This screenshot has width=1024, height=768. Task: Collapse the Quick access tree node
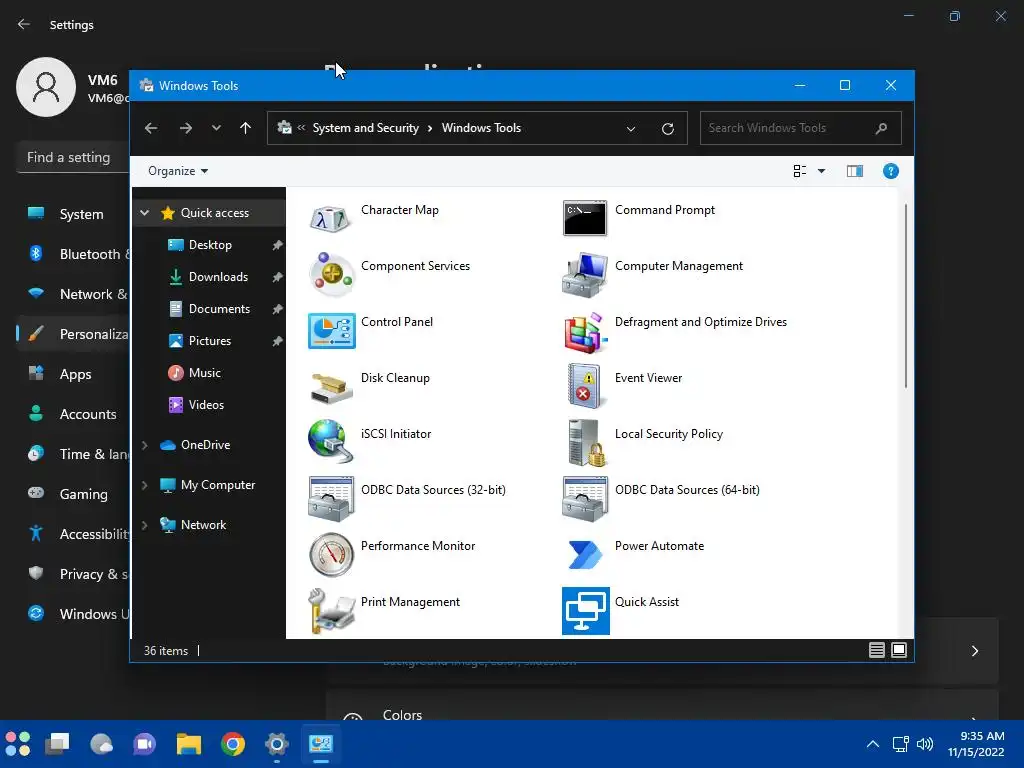click(145, 213)
